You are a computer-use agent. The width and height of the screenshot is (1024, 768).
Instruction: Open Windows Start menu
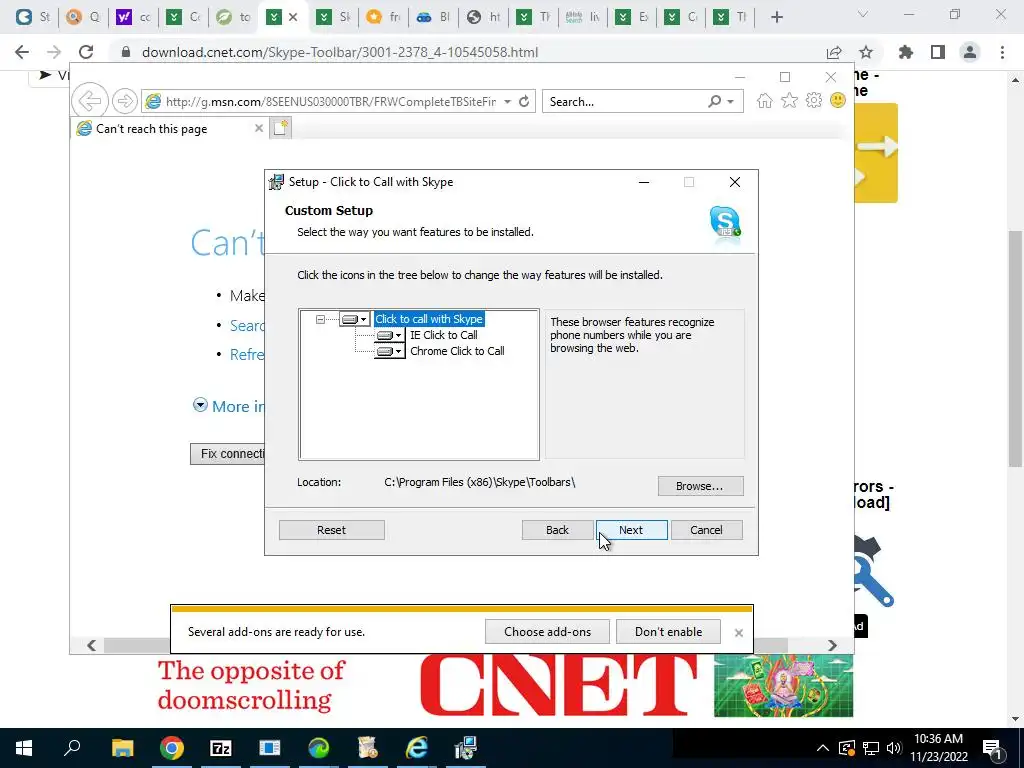(24, 748)
